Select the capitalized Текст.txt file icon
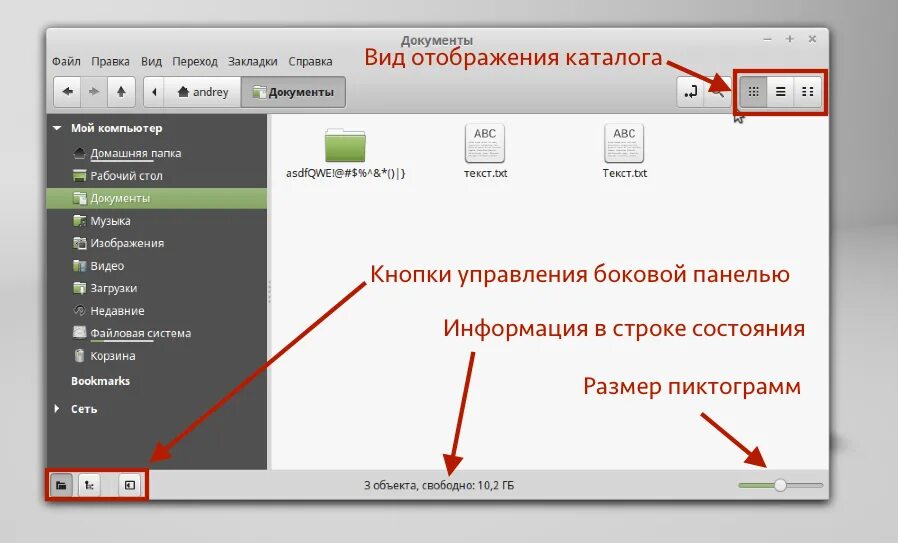This screenshot has height=543, width=898. click(624, 143)
